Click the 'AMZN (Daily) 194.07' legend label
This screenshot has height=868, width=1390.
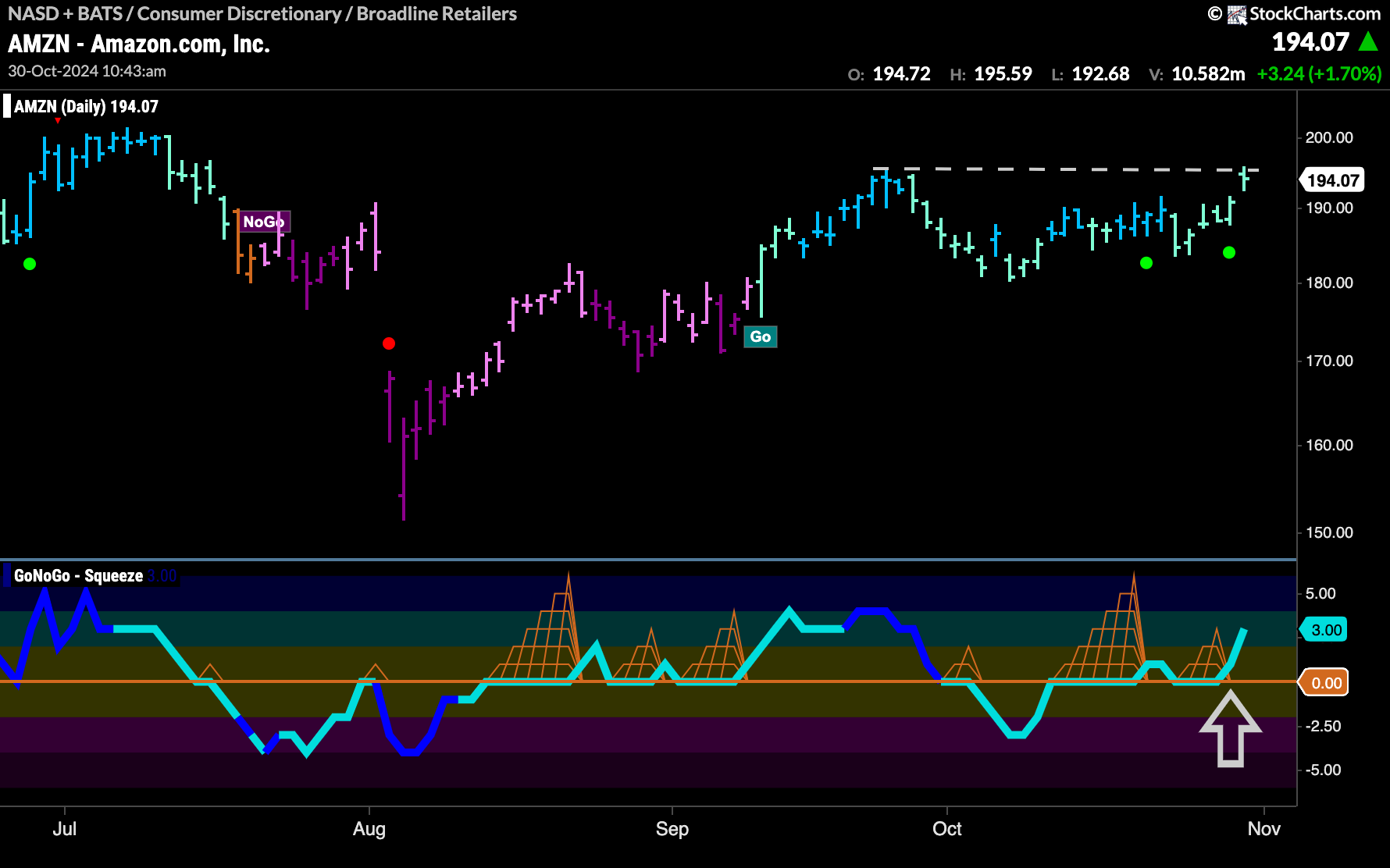coord(86,106)
